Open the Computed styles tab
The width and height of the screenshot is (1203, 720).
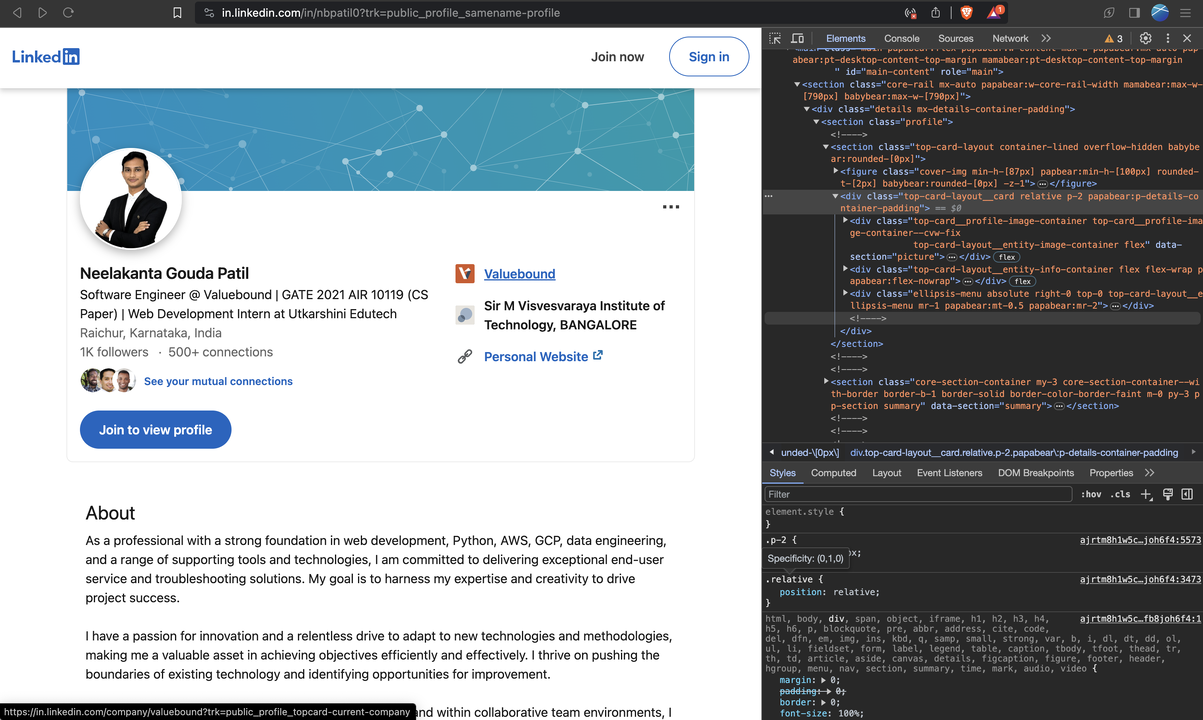[833, 473]
